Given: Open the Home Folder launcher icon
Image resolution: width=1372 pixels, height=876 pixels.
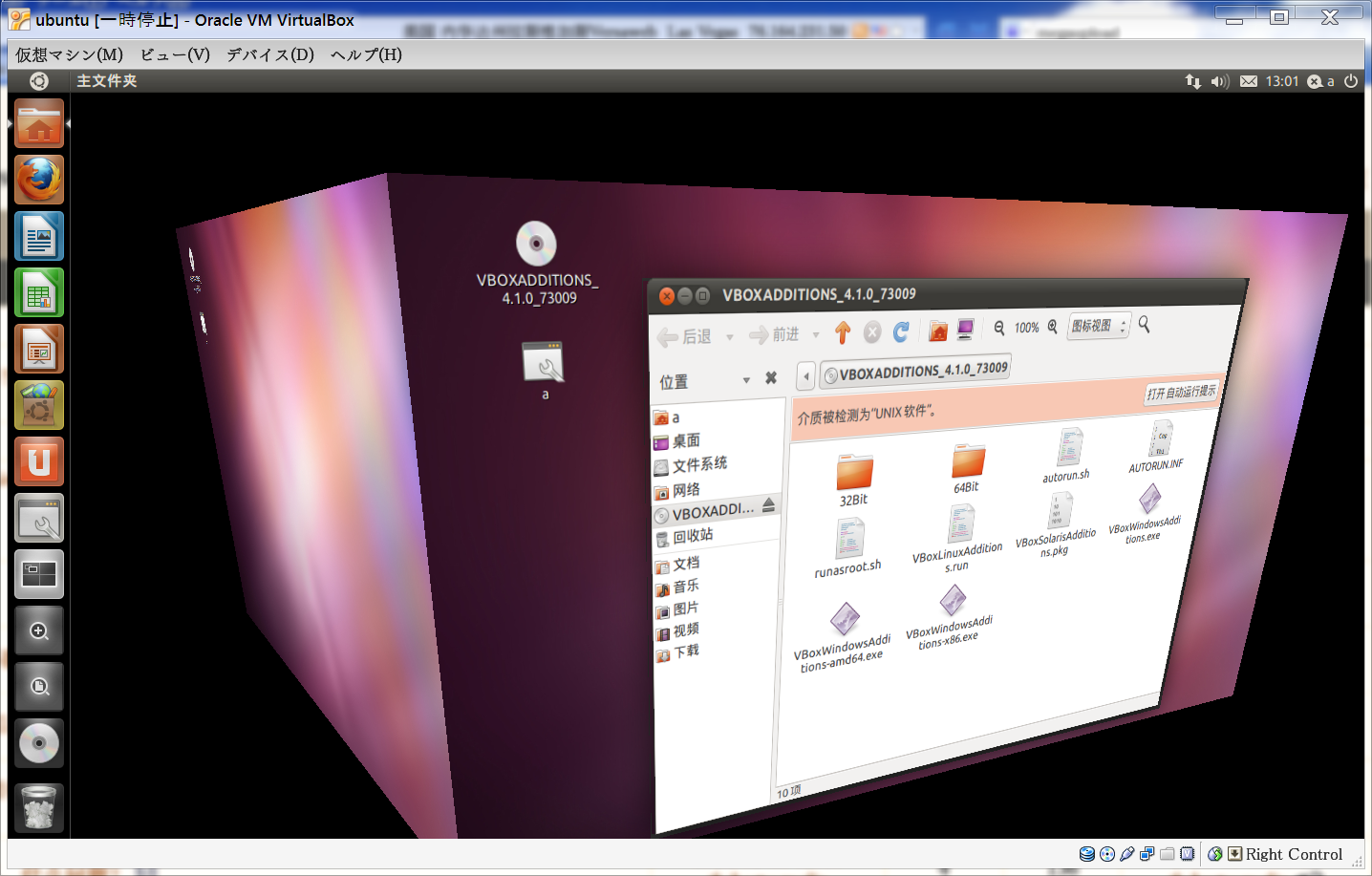Looking at the screenshot, I should coord(39,123).
